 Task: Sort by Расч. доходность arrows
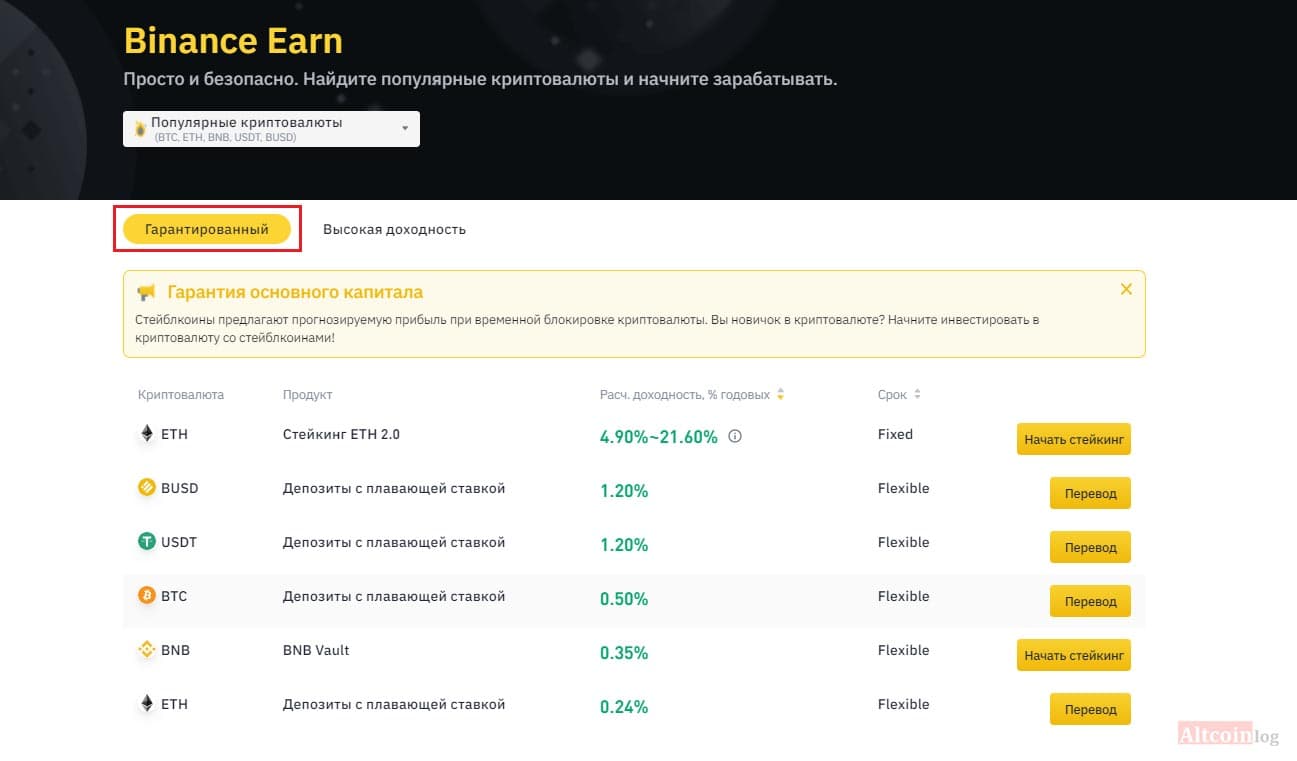[x=781, y=395]
